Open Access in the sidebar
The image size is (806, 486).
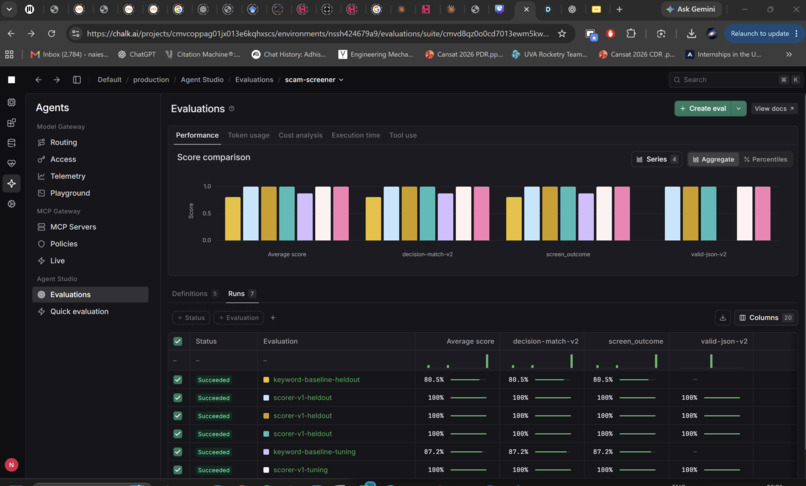coord(63,159)
